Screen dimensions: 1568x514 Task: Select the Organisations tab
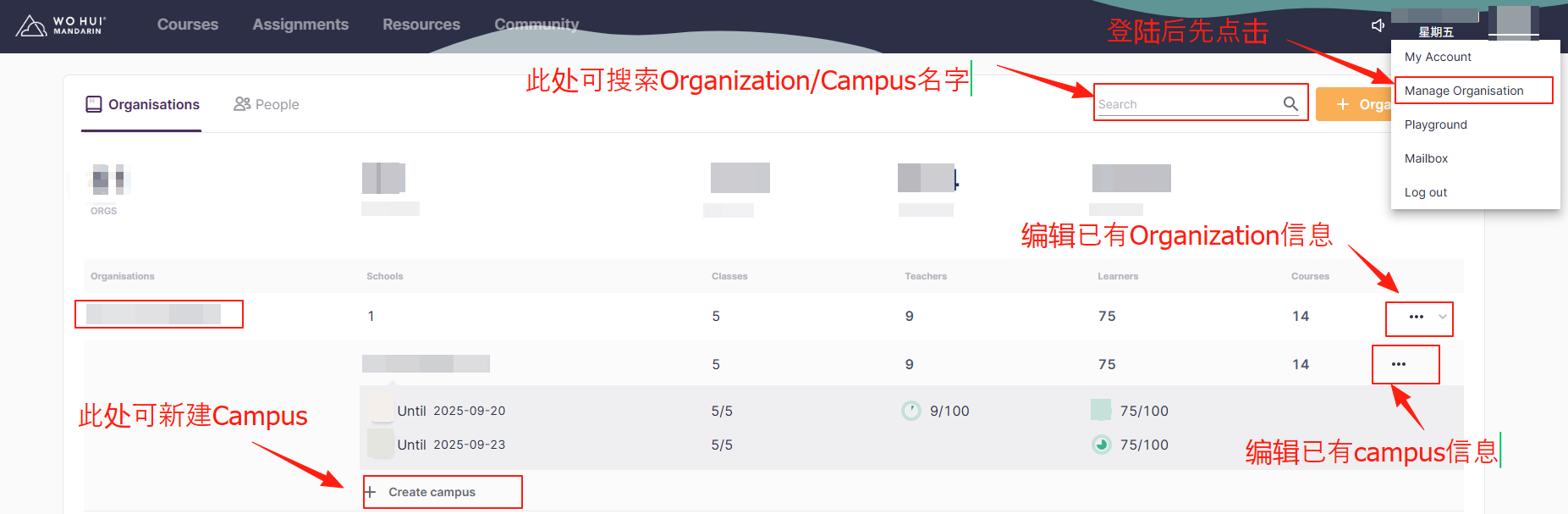tap(142, 104)
